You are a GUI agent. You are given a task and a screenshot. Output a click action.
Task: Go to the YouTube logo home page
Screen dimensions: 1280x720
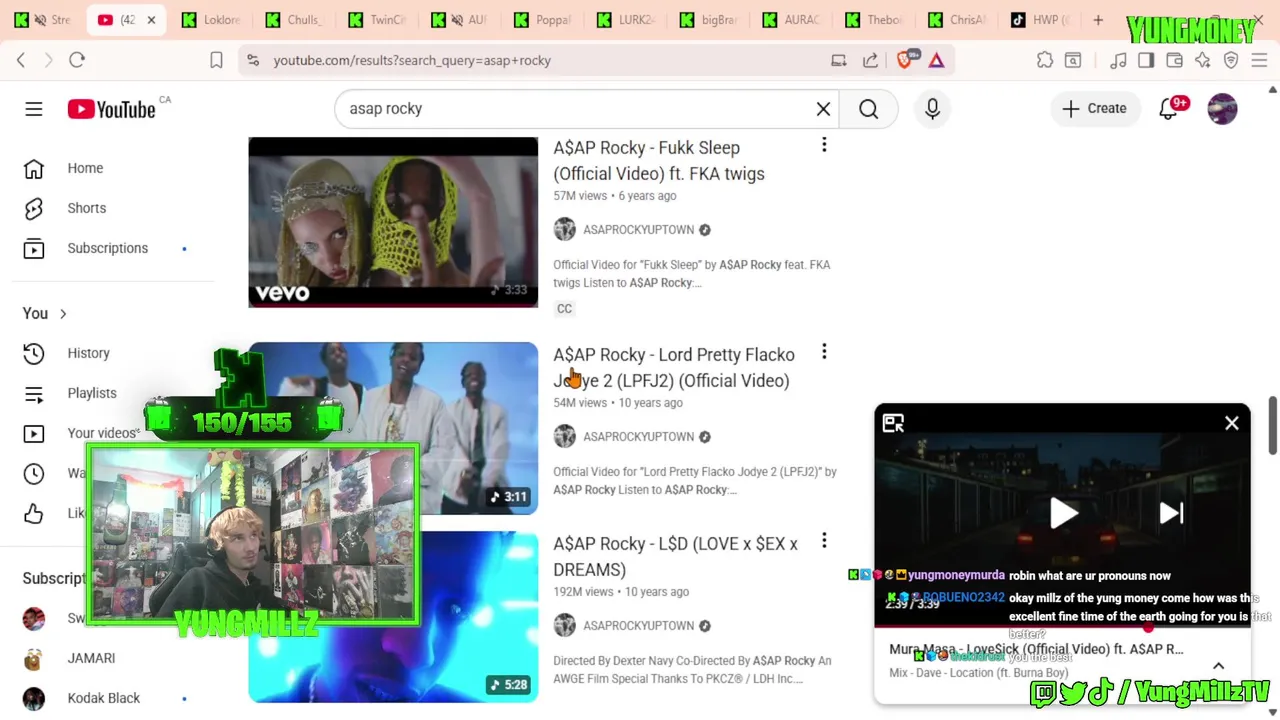111,109
